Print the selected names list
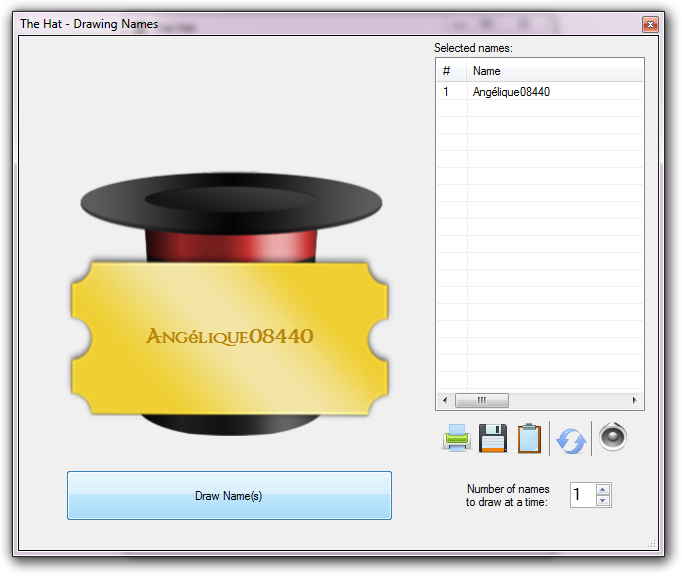Screen dimensions: 682x576 tap(456, 438)
